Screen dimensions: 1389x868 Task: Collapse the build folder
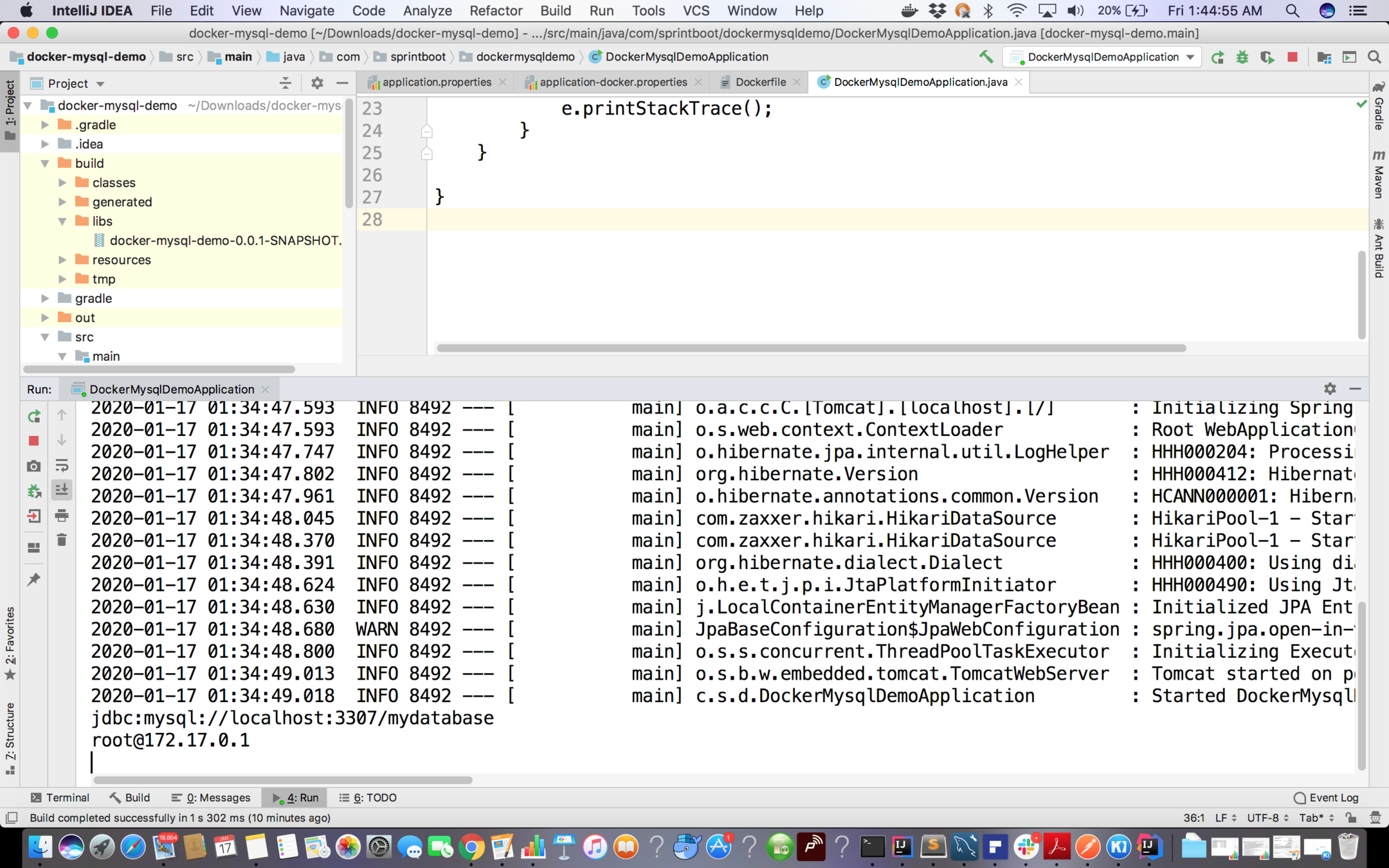click(x=45, y=163)
